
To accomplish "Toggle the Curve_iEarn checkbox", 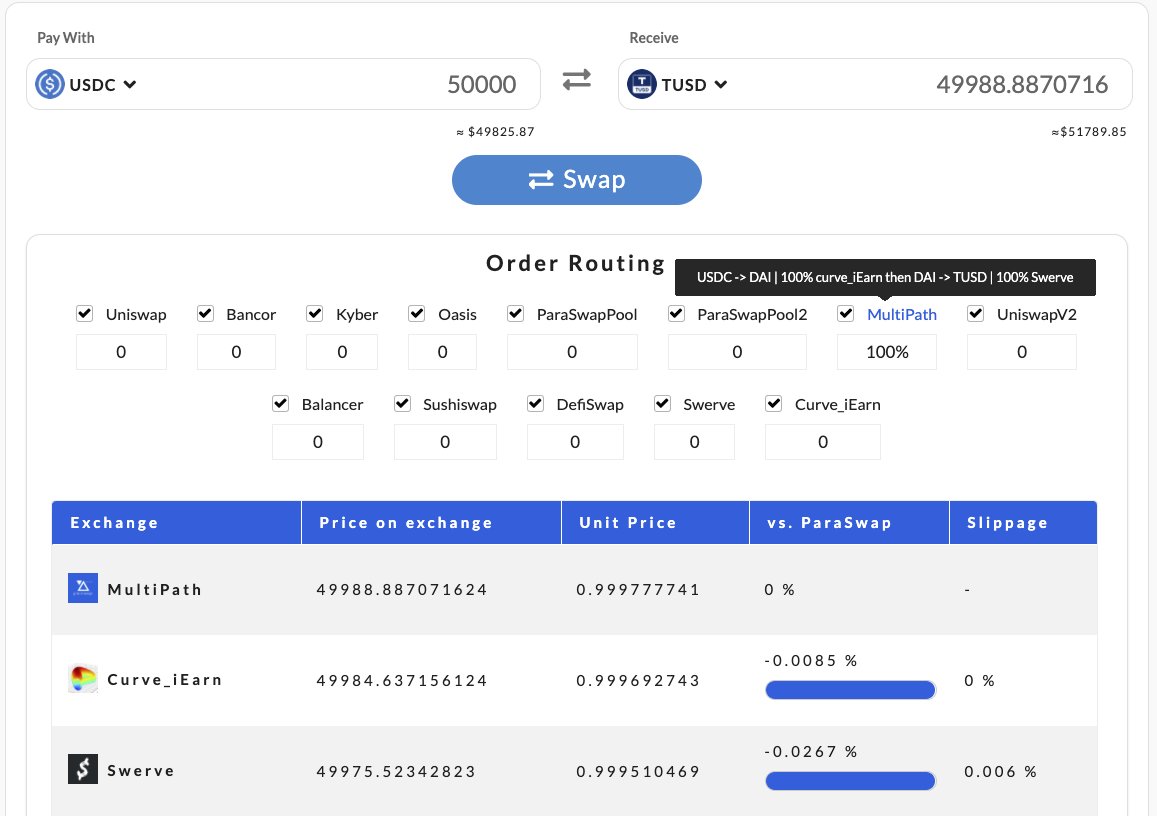I will click(x=773, y=403).
